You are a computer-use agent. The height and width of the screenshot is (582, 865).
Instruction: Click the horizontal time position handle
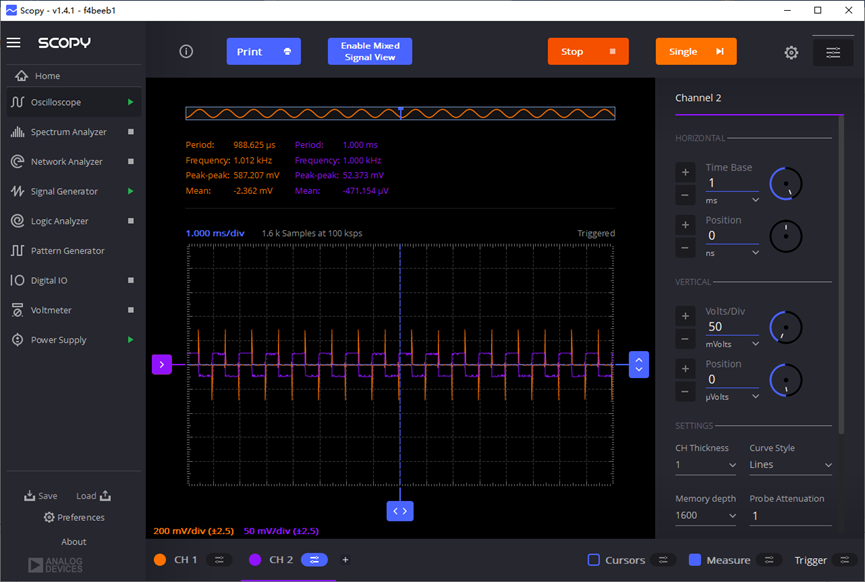400,511
